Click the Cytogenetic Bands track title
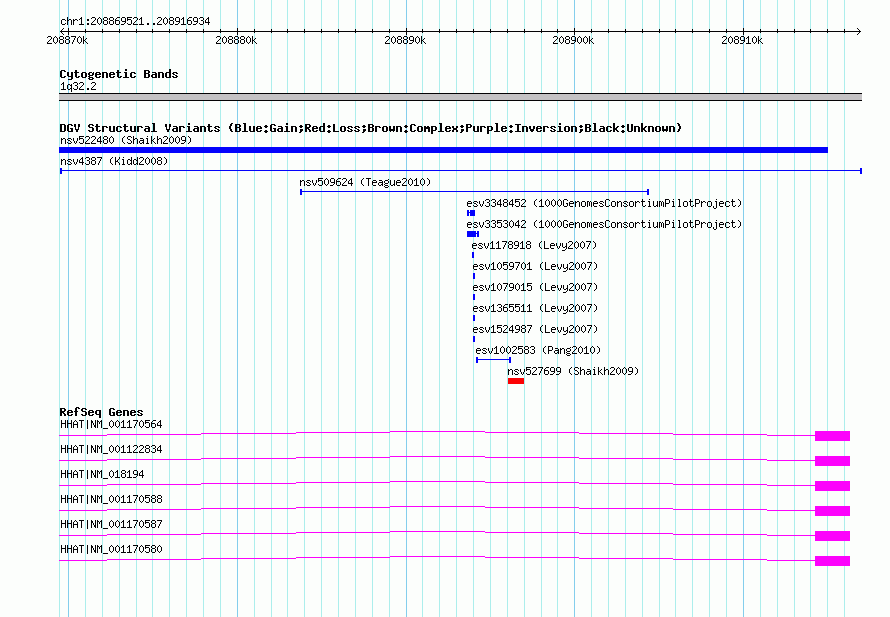The height and width of the screenshot is (617, 890). pyautogui.click(x=119, y=74)
